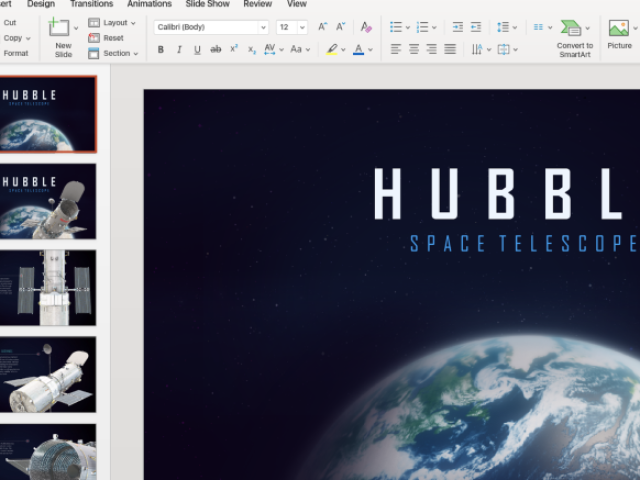
Task: Open the highlight color dropdown arrow
Action: [343, 50]
